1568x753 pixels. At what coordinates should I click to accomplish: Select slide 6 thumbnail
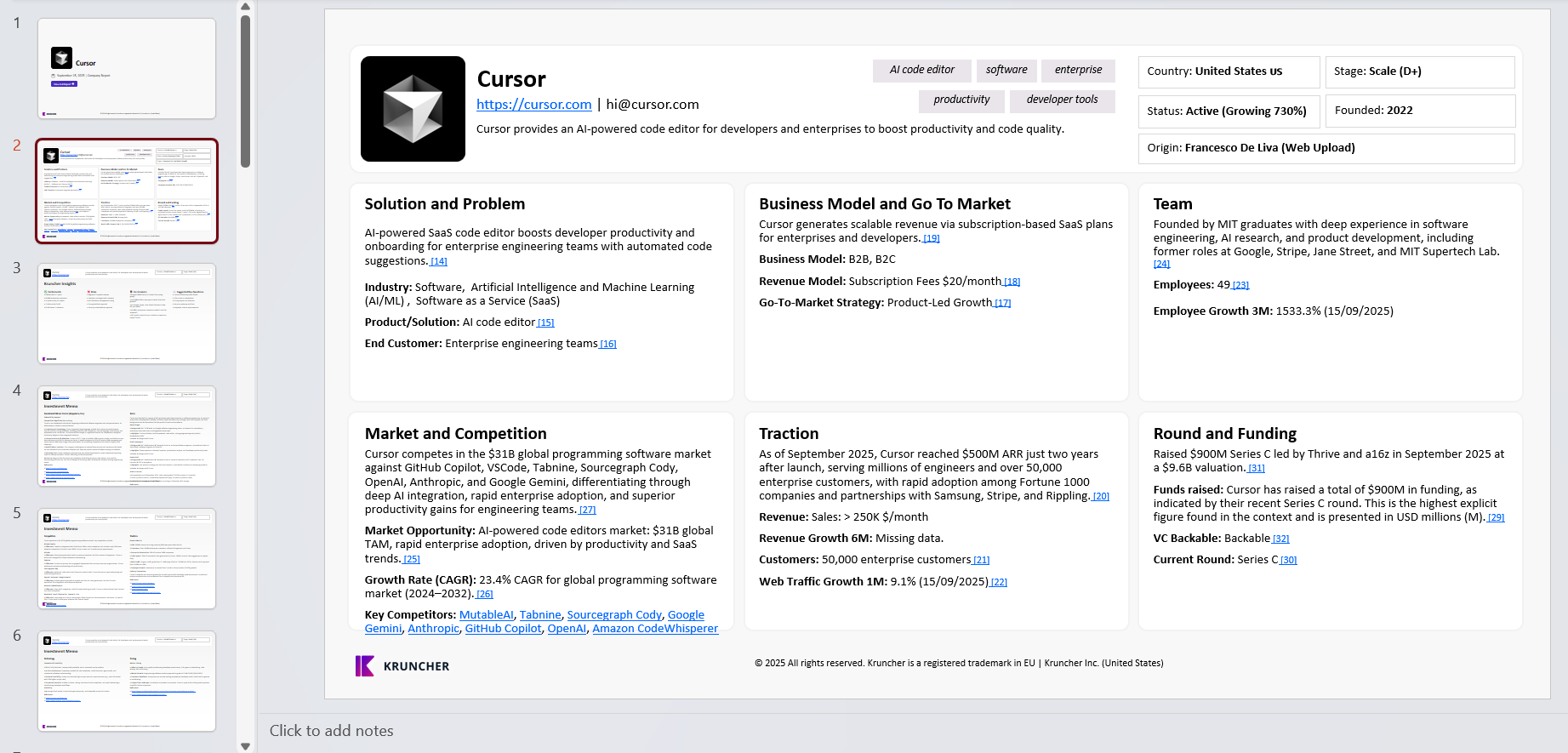[127, 682]
